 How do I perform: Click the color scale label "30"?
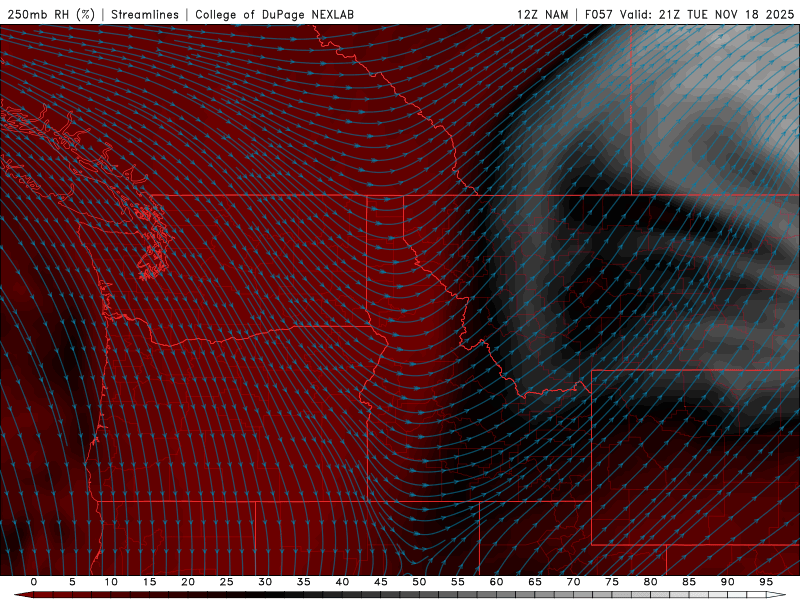pos(265,582)
